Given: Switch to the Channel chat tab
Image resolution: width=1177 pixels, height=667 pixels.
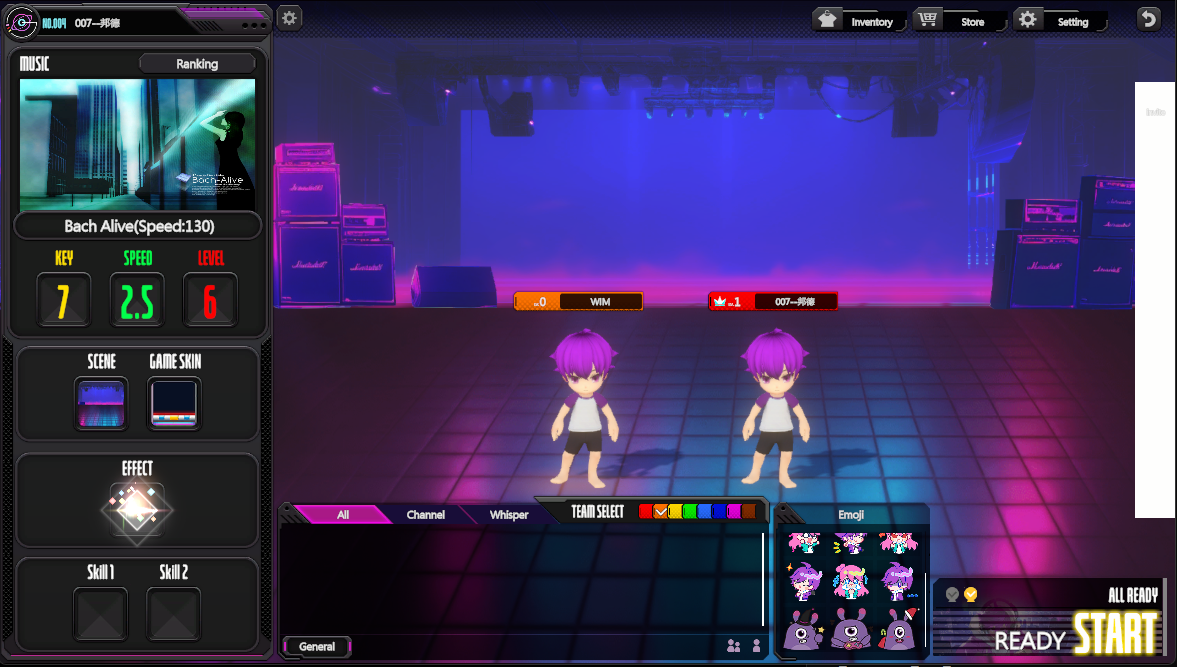Looking at the screenshot, I should point(425,514).
